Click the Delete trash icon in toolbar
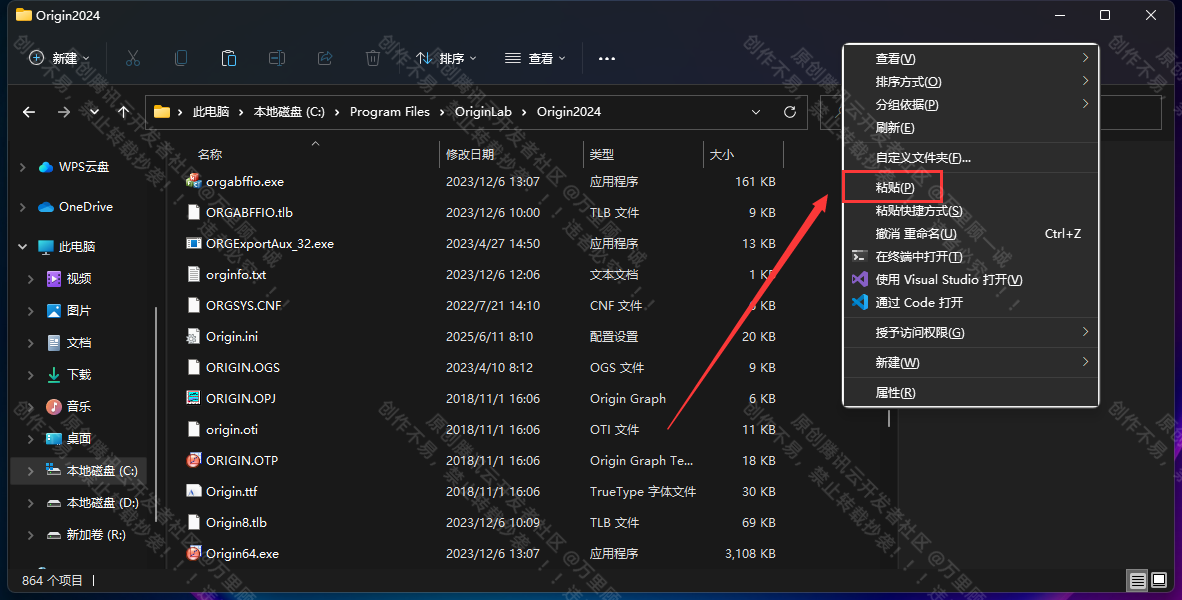The height and width of the screenshot is (600, 1182). click(x=373, y=58)
